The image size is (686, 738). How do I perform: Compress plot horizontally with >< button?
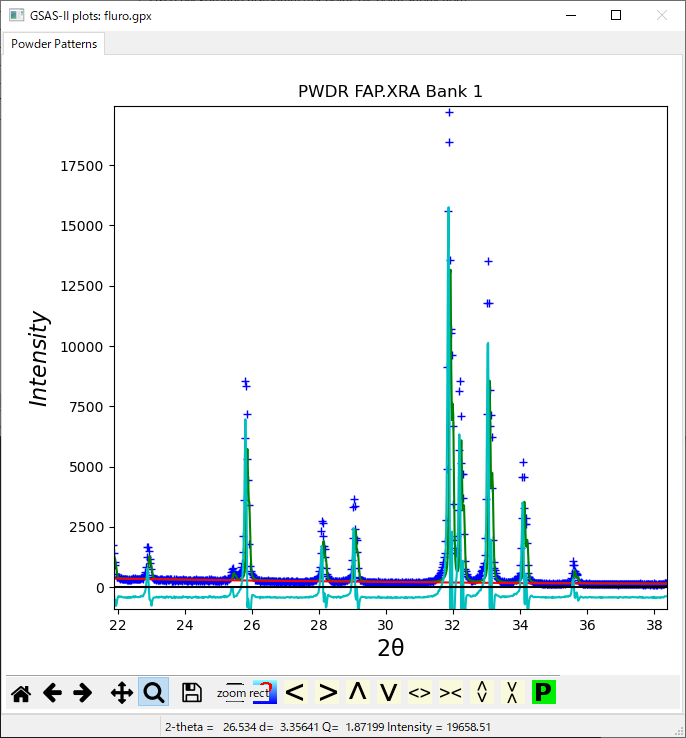[451, 692]
